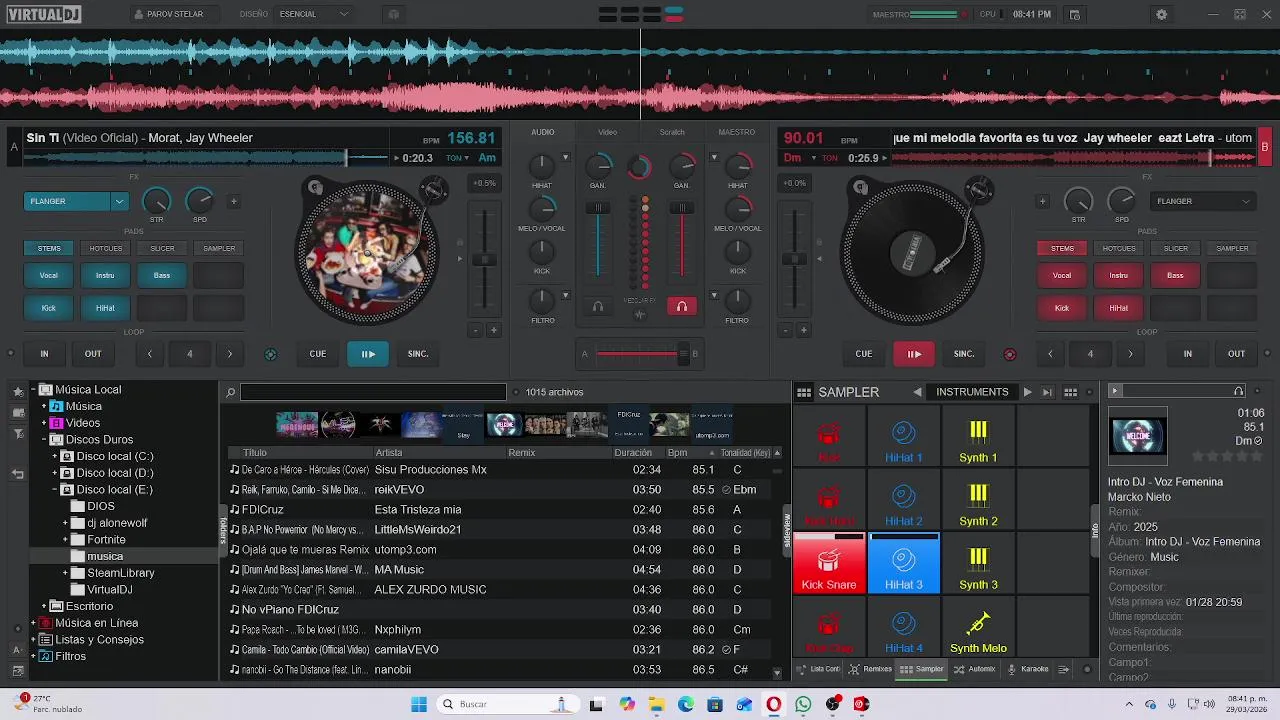
Task: Click the prelisten headphone icon in info panel
Action: (x=1239, y=391)
